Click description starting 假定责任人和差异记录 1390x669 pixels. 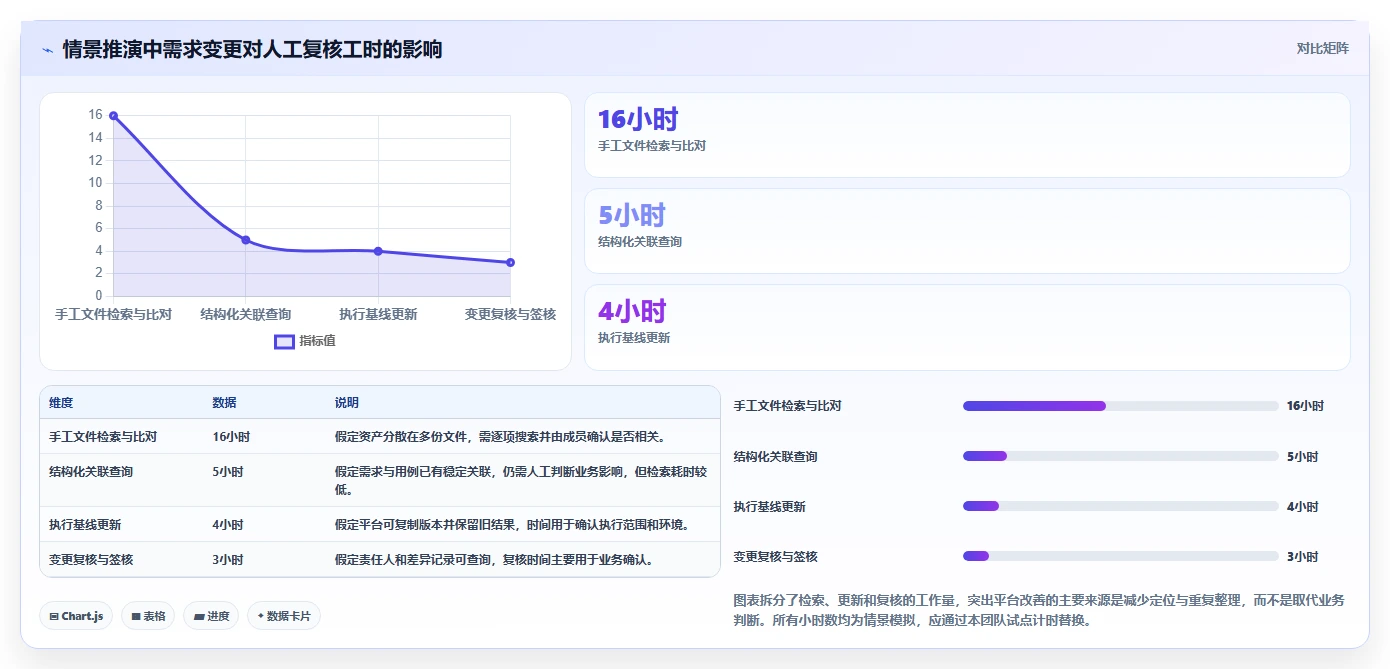(494, 559)
